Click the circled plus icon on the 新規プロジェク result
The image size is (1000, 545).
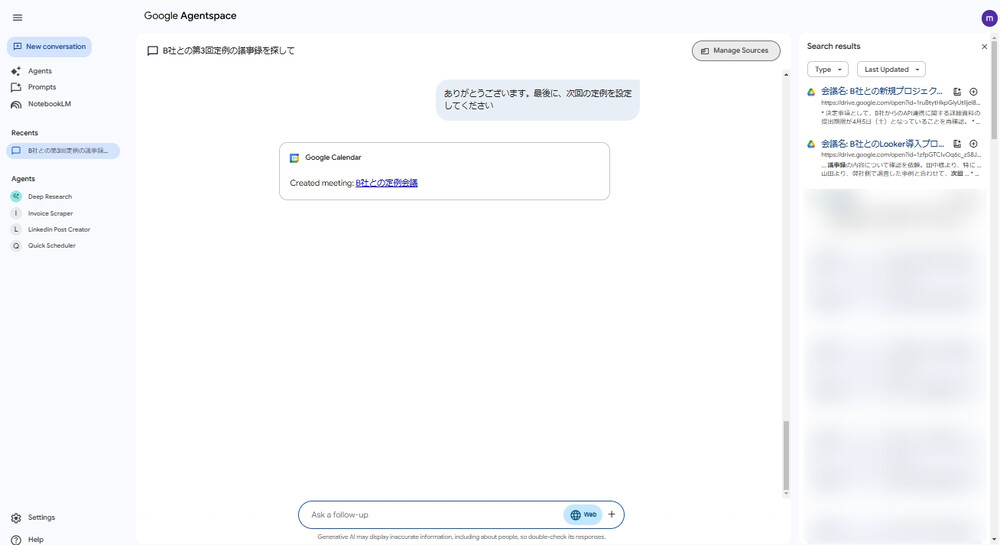(973, 92)
